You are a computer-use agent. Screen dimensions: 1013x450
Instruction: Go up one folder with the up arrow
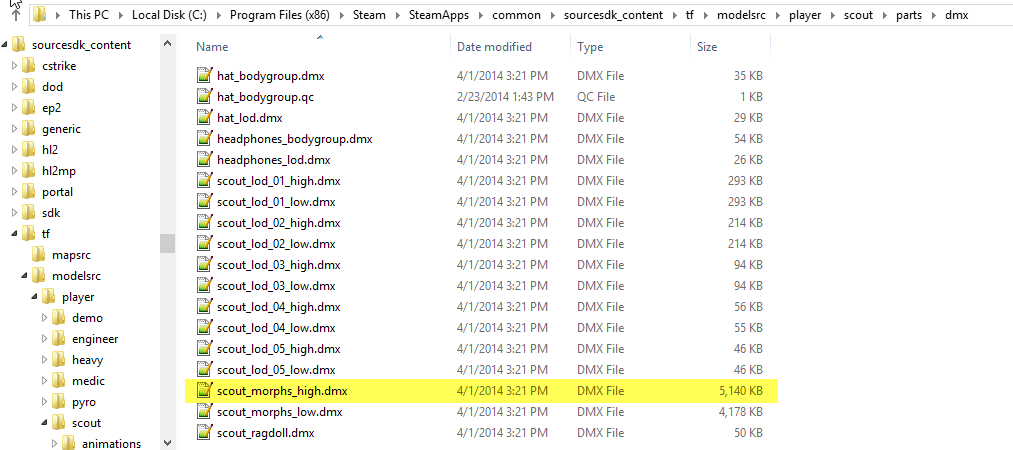(x=16, y=14)
